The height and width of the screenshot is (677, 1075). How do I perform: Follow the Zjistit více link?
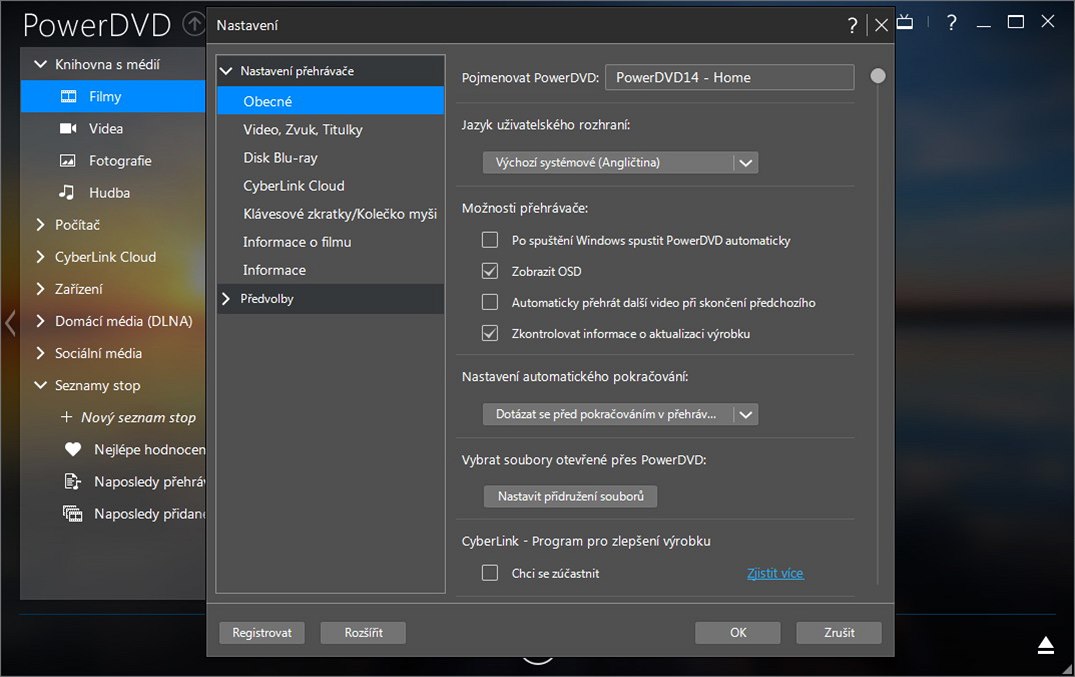point(775,573)
